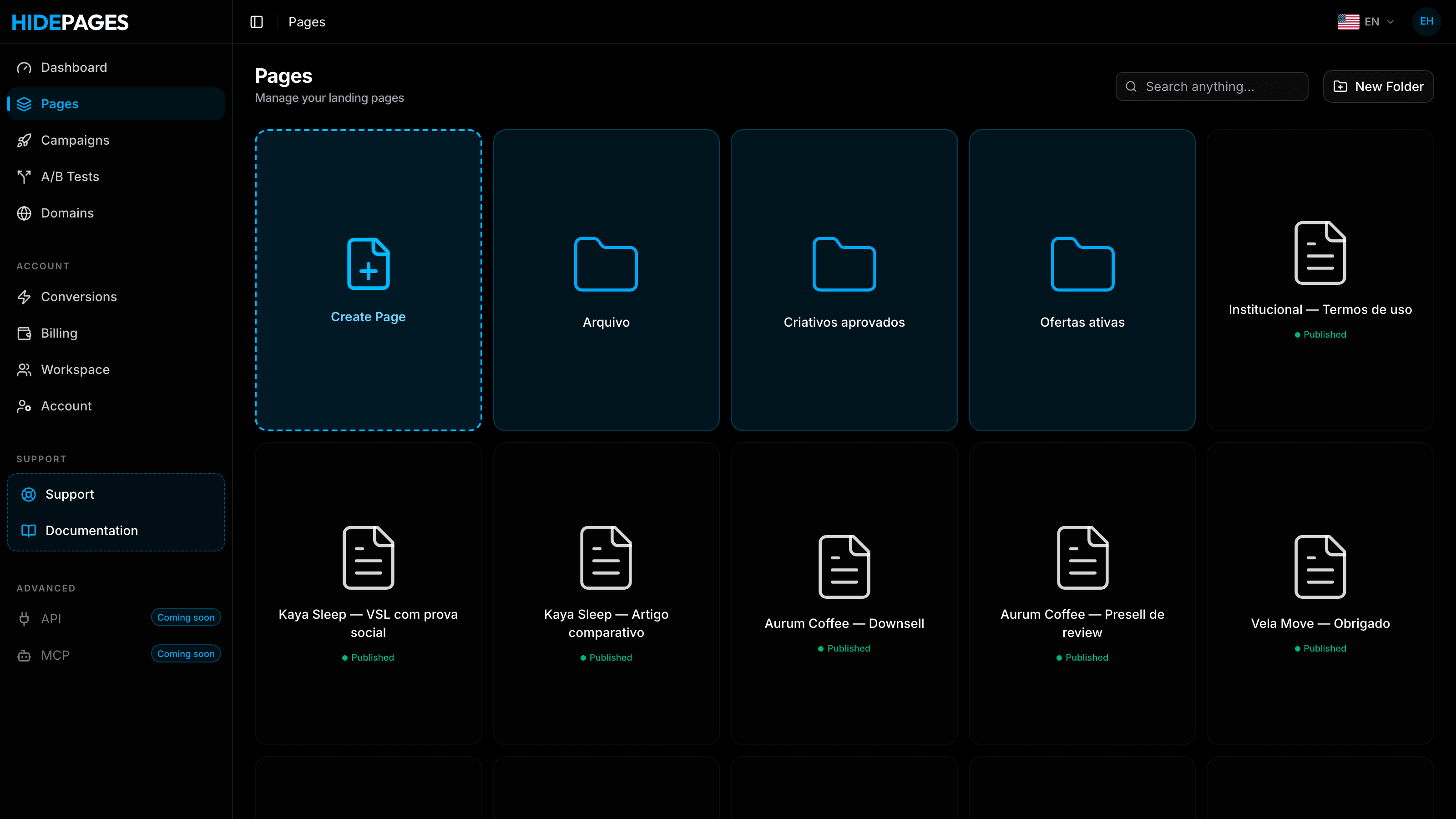Image resolution: width=1456 pixels, height=819 pixels.
Task: Open the Ofertas ativas folder icon
Action: (1082, 264)
